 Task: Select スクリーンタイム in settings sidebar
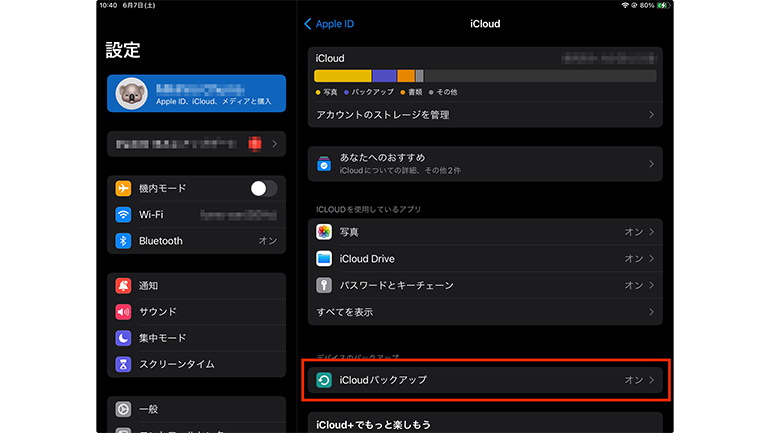196,364
